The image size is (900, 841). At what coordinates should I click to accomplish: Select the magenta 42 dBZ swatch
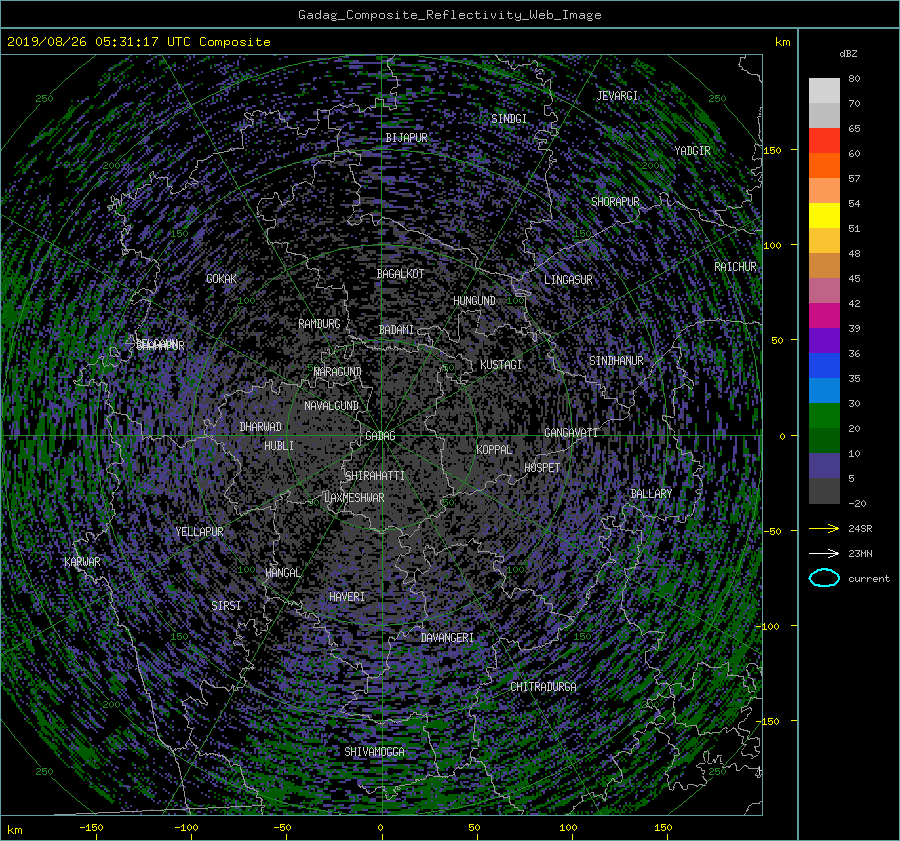[824, 315]
